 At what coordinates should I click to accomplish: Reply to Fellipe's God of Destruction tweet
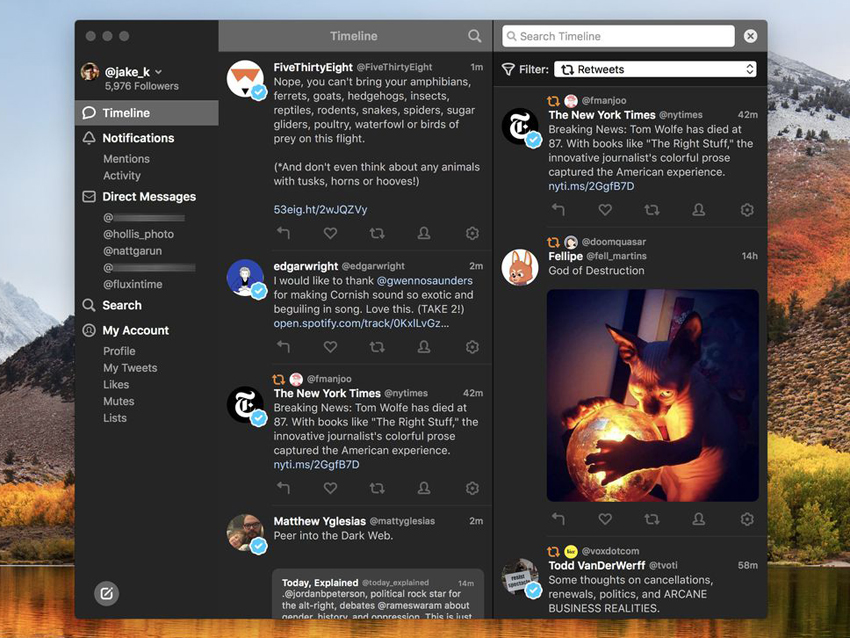pyautogui.click(x=558, y=519)
